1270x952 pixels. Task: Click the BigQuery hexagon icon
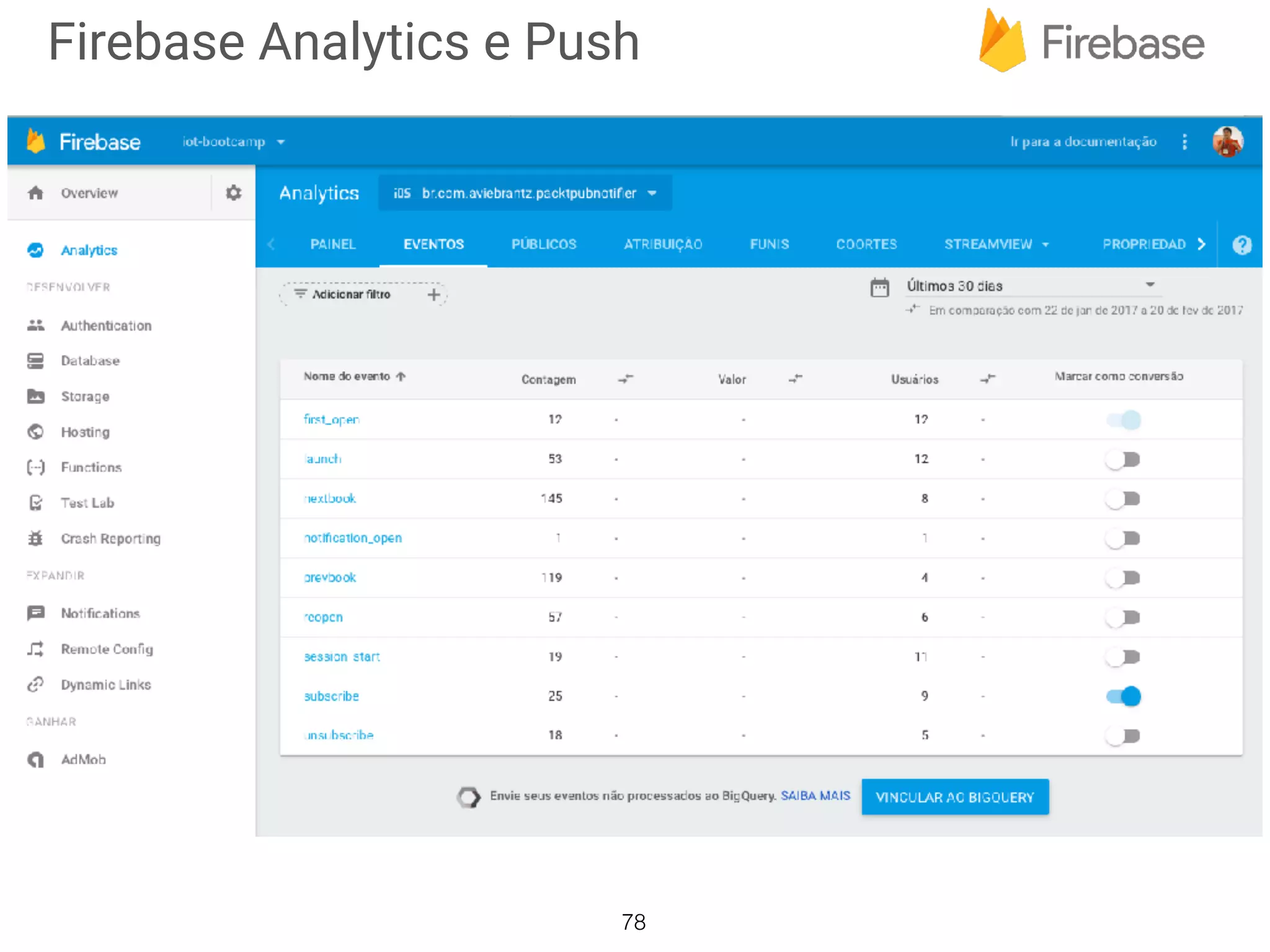pos(469,797)
